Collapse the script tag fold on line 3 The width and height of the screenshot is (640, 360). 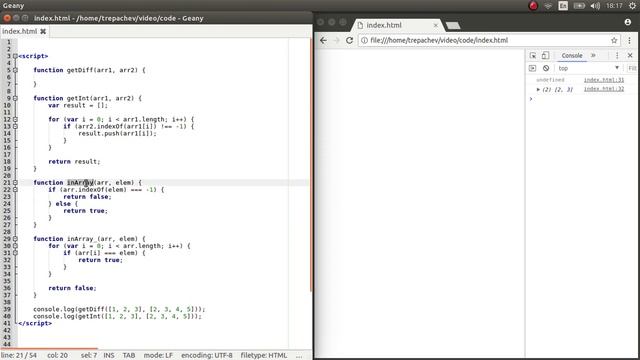15,56
